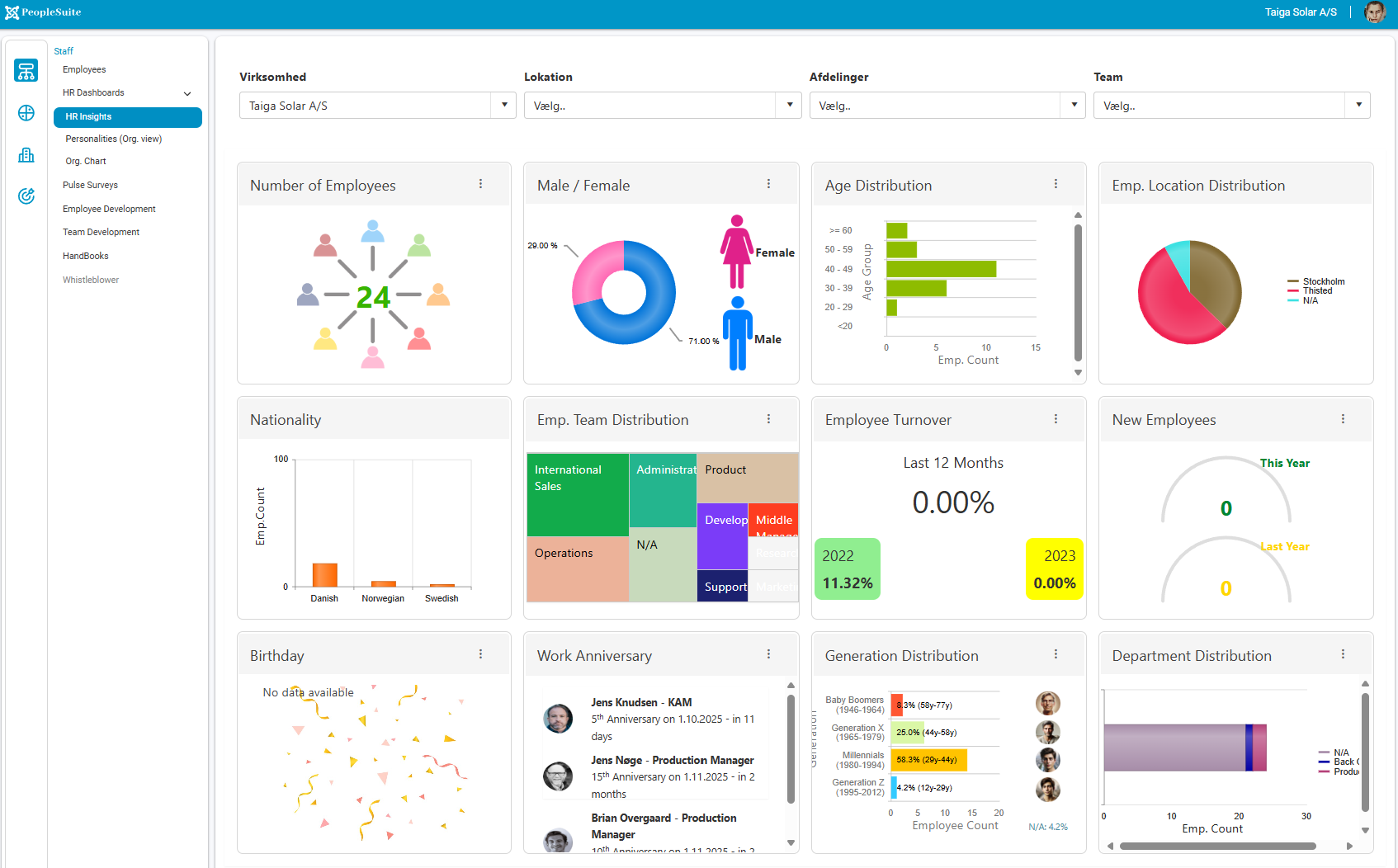Screen dimensions: 1398x868
Task: Click the globe icon in left rail
Action: (26, 113)
